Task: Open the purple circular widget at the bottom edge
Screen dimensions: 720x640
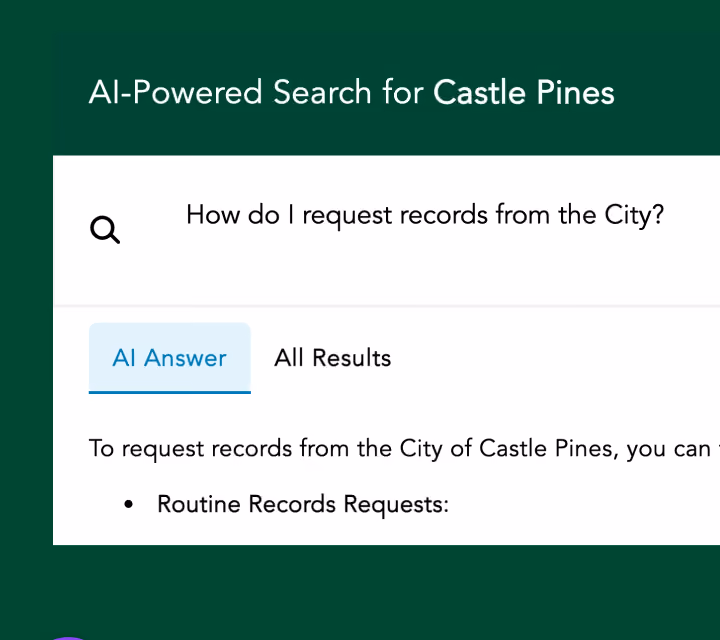Action: (x=68, y=638)
